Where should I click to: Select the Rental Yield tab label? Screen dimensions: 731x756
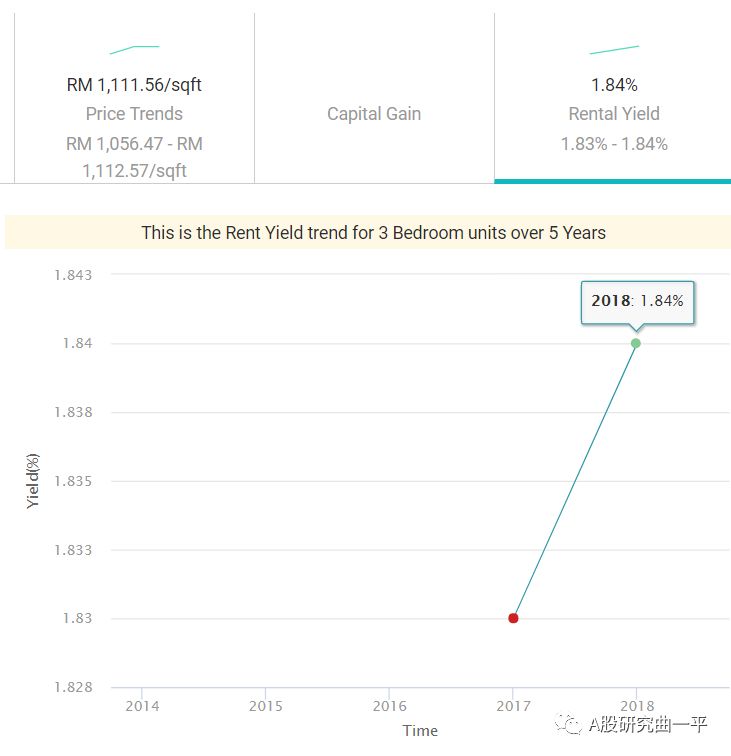(x=614, y=114)
